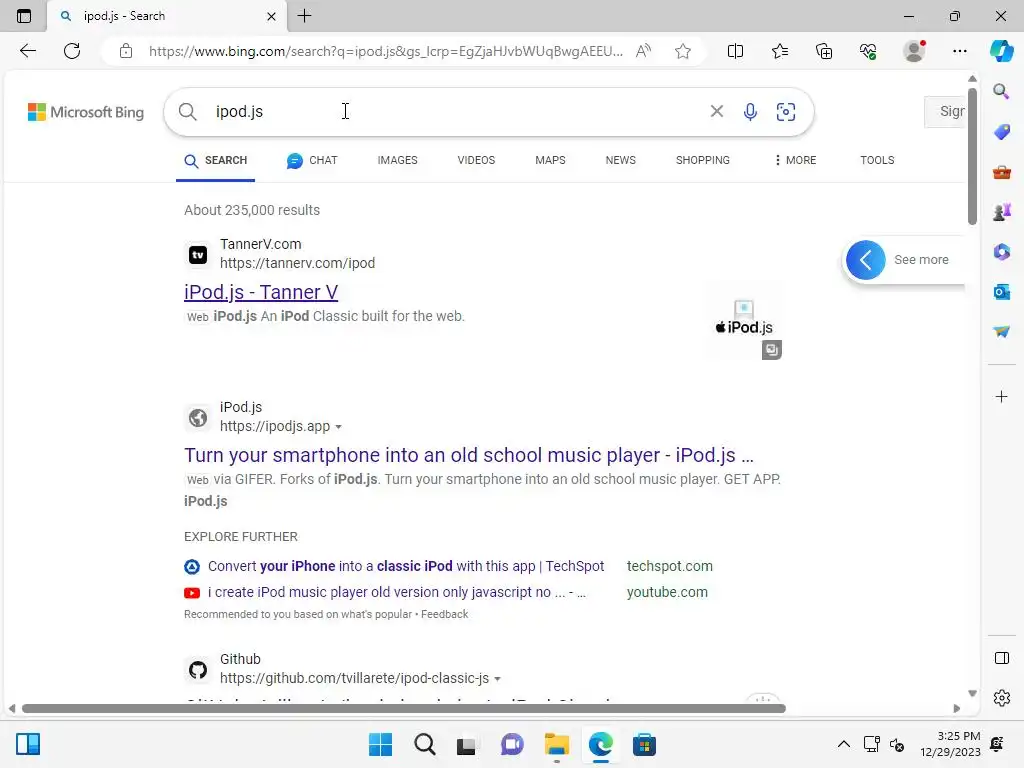This screenshot has height=768, width=1024.
Task: Open the user profile avatar
Action: click(914, 51)
